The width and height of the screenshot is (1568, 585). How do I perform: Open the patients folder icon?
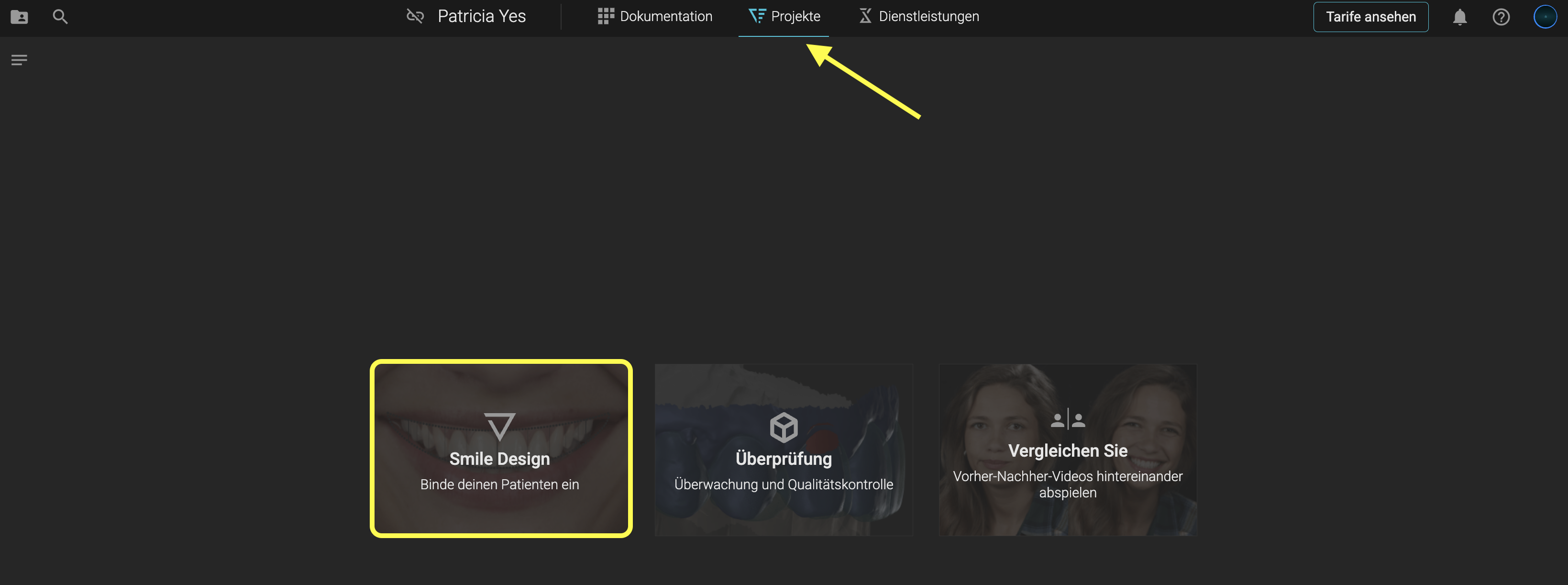pos(19,16)
